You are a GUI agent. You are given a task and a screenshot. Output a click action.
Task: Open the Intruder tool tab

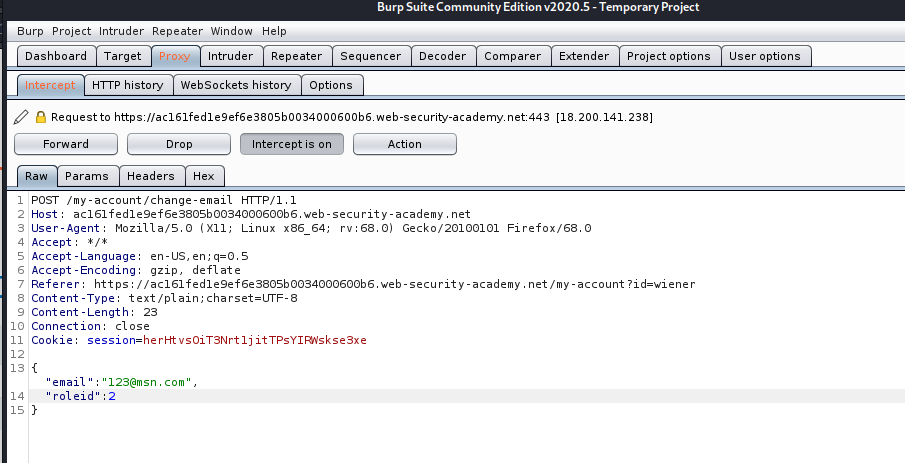coord(230,56)
